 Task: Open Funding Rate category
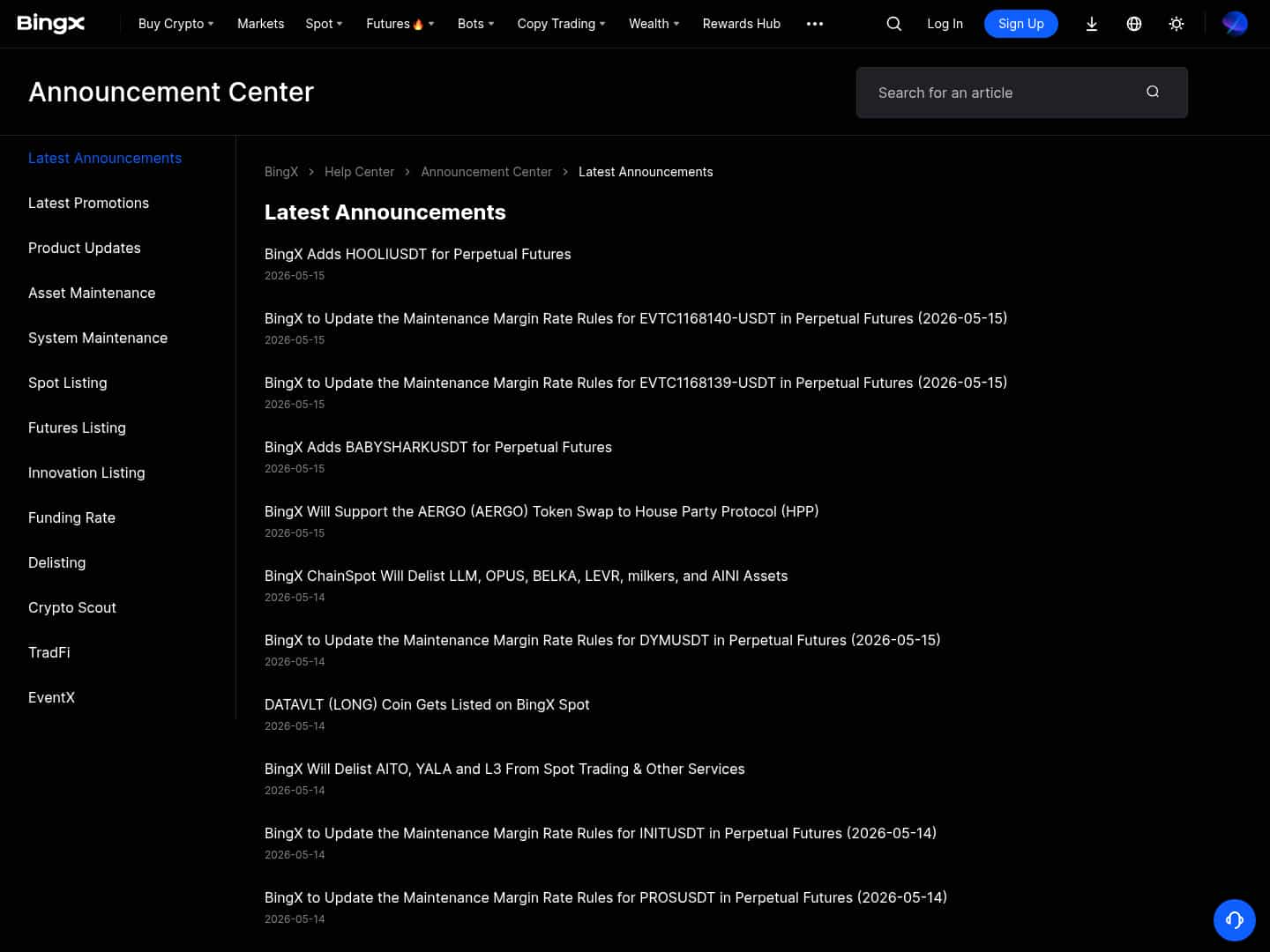[x=71, y=517]
